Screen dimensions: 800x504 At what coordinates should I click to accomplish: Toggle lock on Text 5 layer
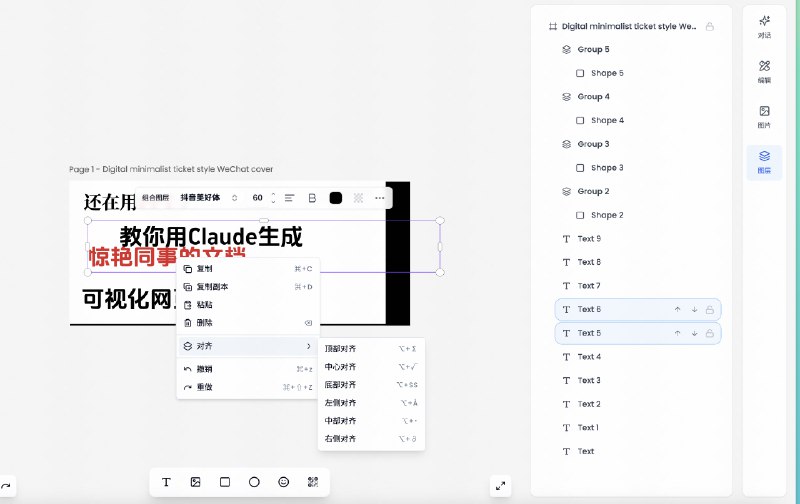(710, 333)
